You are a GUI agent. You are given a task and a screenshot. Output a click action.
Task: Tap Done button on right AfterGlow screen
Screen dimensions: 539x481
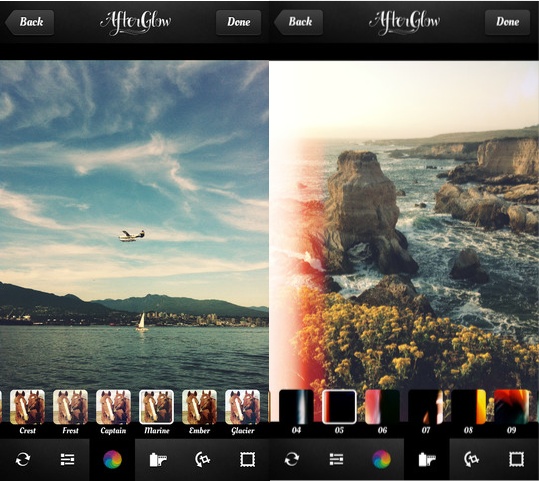tap(507, 22)
